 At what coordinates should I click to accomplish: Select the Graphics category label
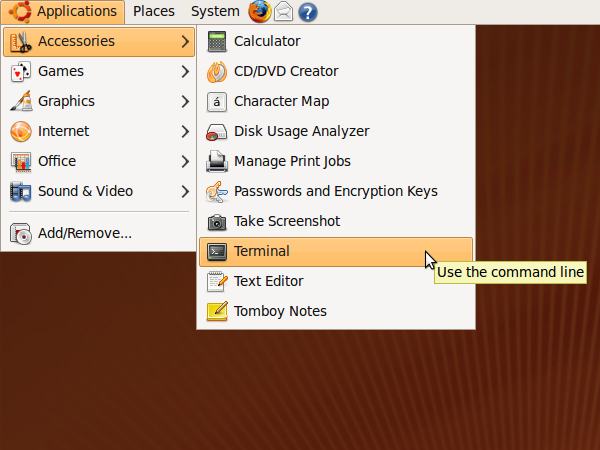66,101
